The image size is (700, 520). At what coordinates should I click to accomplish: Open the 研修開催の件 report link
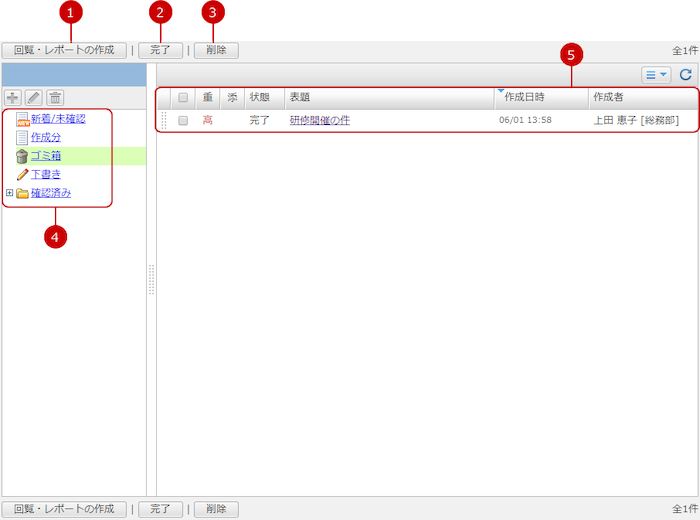[320, 120]
